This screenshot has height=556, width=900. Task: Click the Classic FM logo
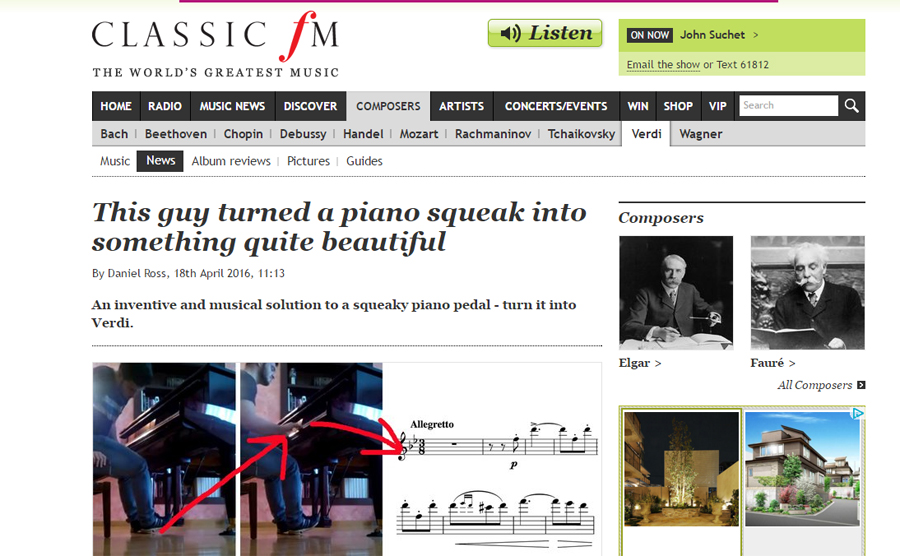(215, 44)
